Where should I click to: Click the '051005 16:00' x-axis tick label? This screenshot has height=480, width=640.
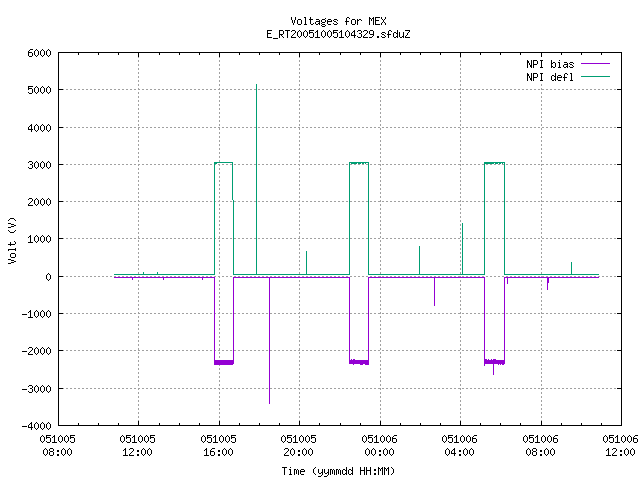218,446
